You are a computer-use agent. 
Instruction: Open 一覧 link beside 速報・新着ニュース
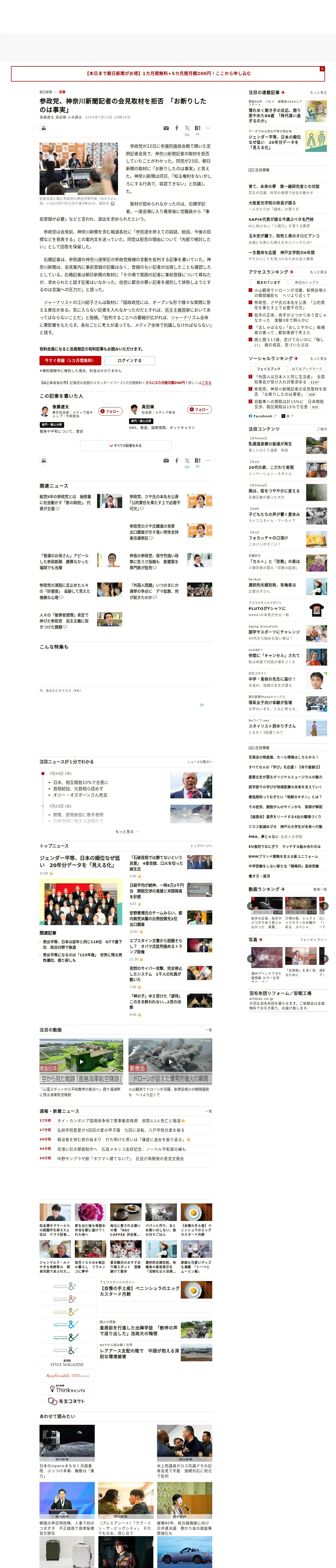pos(209,1111)
